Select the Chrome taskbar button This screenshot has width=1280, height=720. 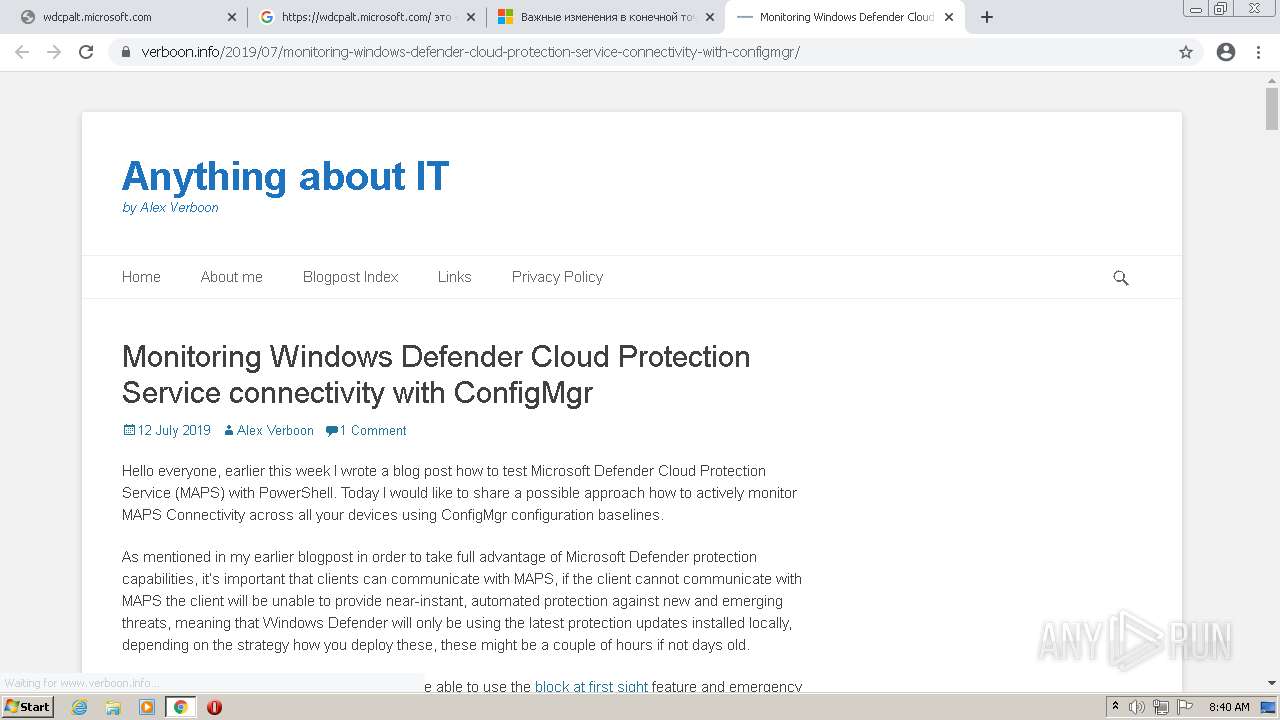coord(180,707)
